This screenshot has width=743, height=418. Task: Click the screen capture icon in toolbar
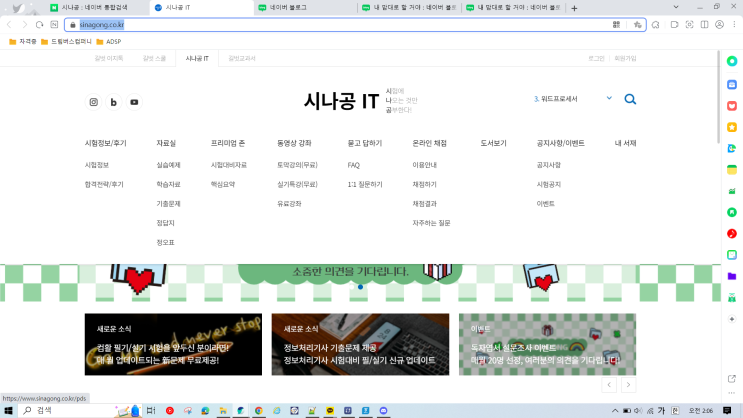(689, 25)
